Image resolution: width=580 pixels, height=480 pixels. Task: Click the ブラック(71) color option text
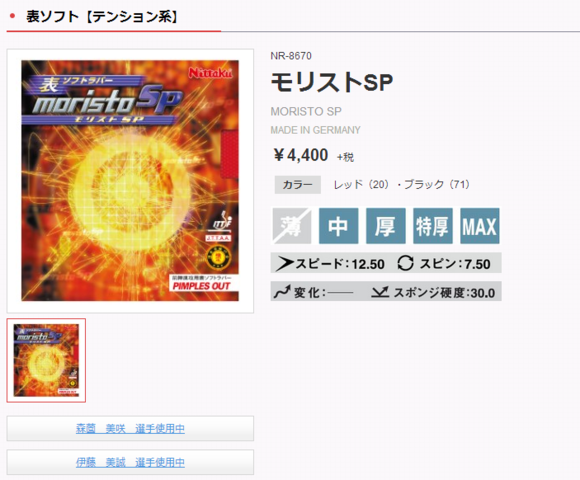(437, 184)
